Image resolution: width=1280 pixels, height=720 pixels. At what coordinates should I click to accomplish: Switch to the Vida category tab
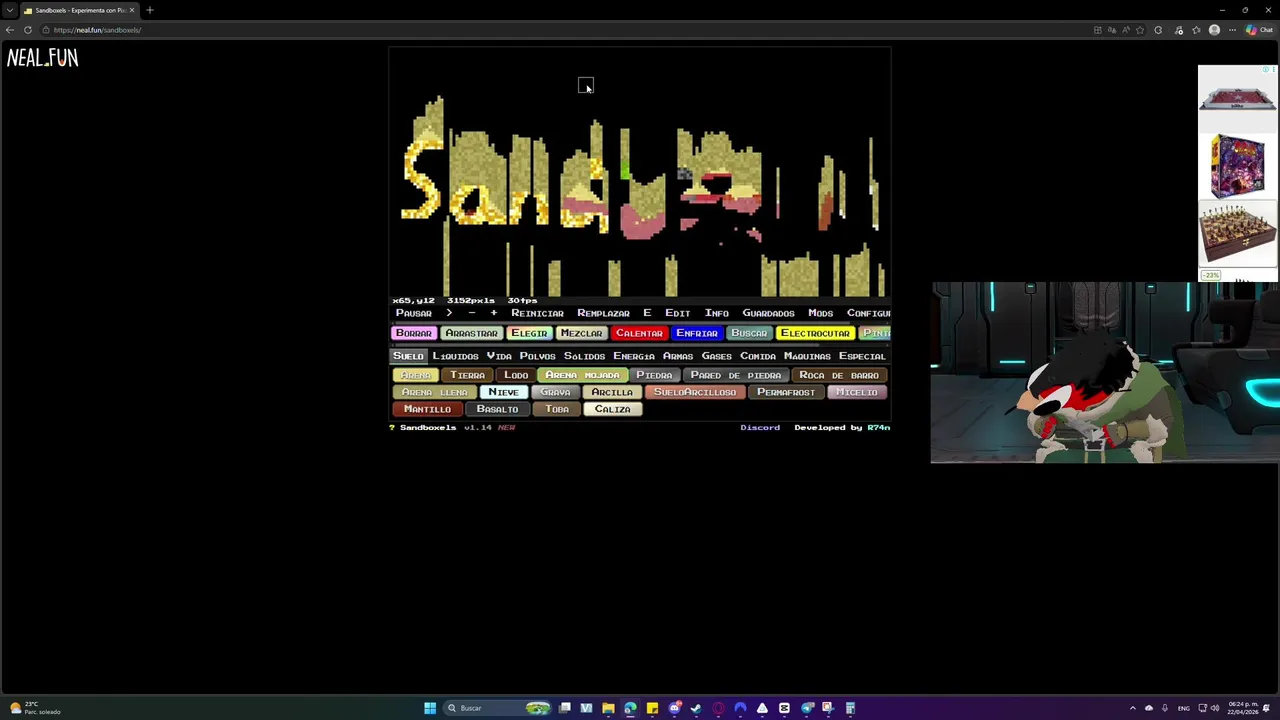[x=499, y=356]
